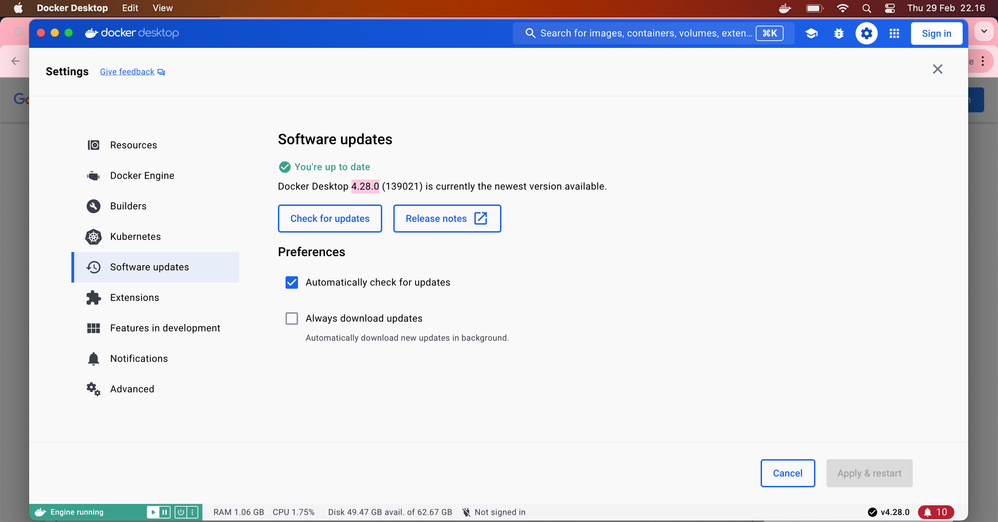Click the battery icon in menu bar
Image resolution: width=998 pixels, height=522 pixels.
tap(814, 8)
